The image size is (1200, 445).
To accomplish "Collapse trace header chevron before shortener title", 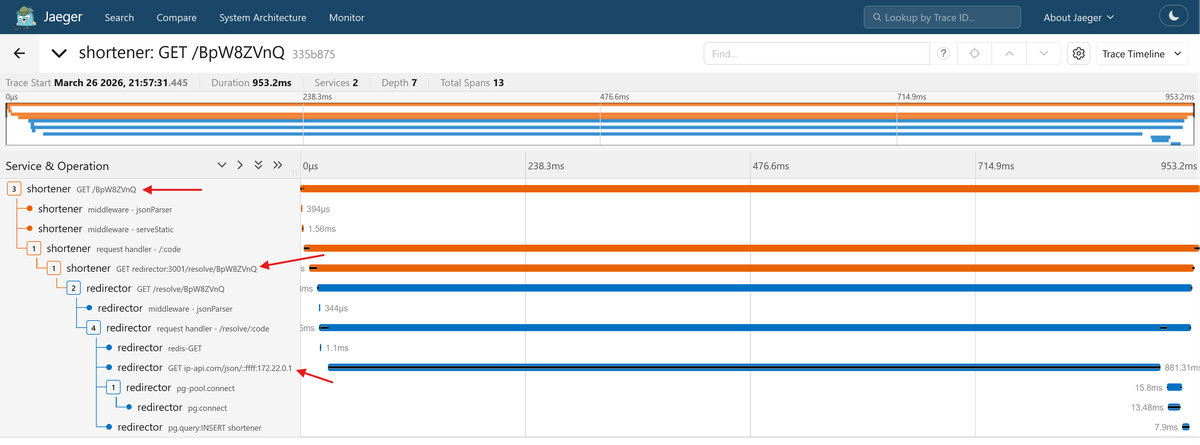I will coord(59,54).
